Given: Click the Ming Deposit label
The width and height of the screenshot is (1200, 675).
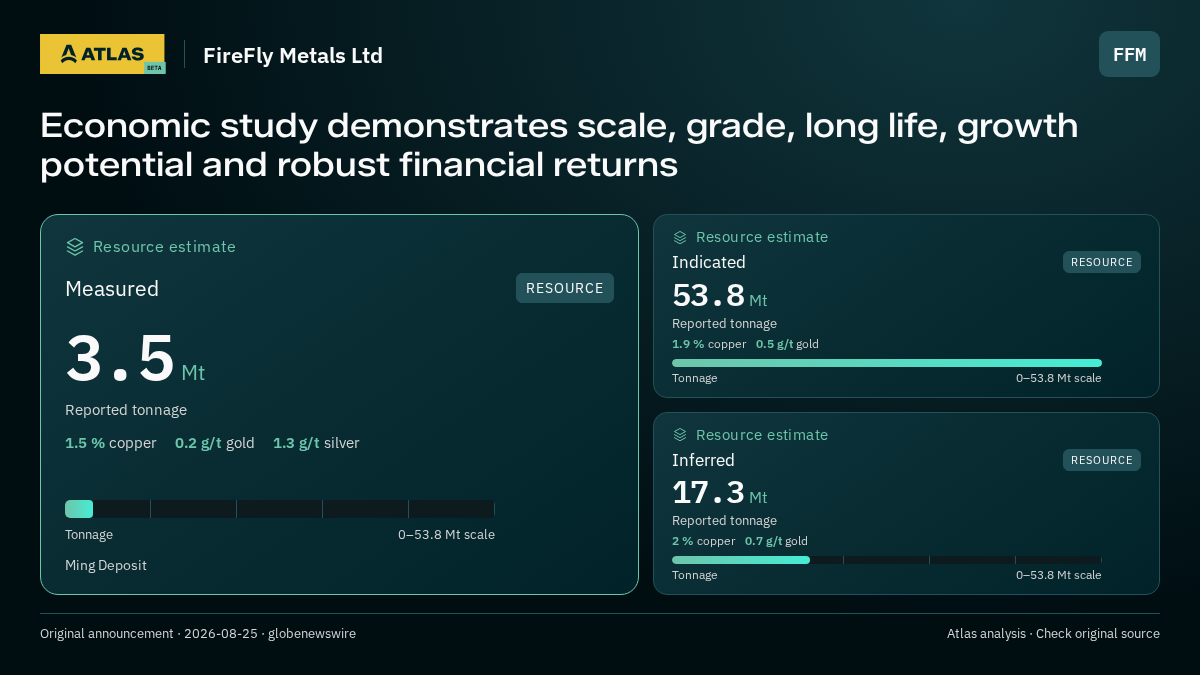Looking at the screenshot, I should (106, 566).
